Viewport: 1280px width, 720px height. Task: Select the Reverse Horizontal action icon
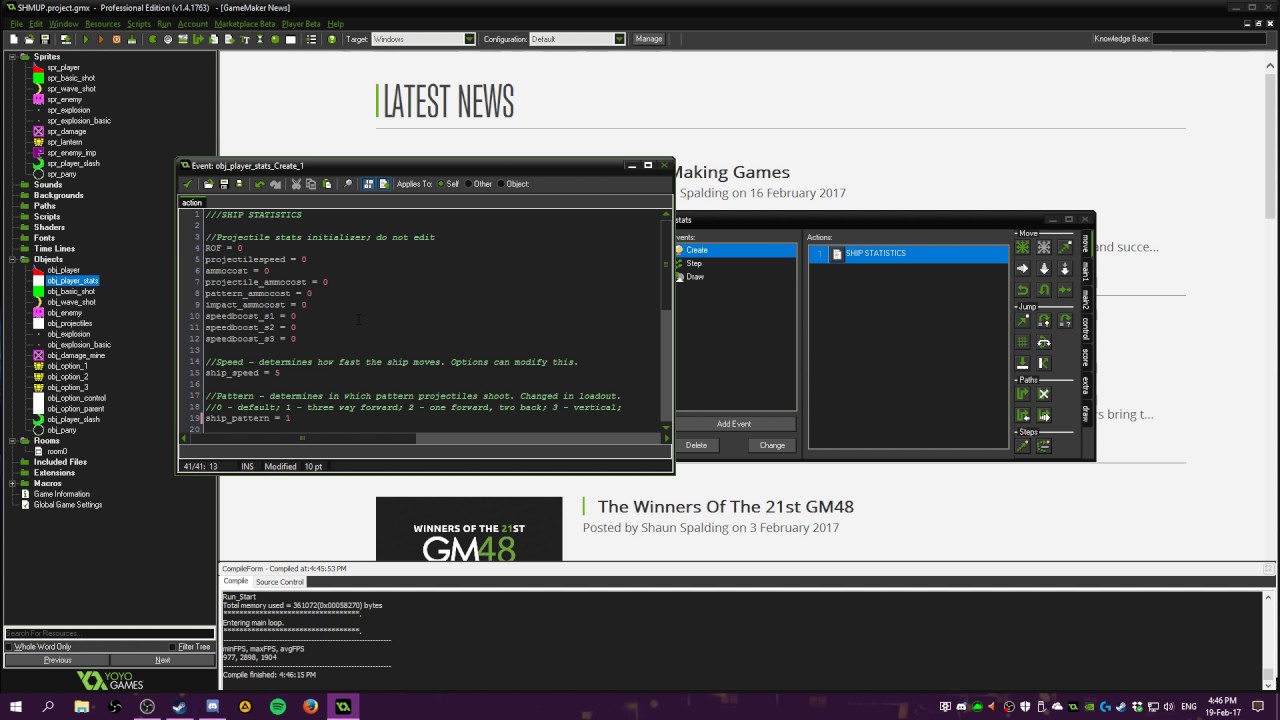[x=1023, y=290]
